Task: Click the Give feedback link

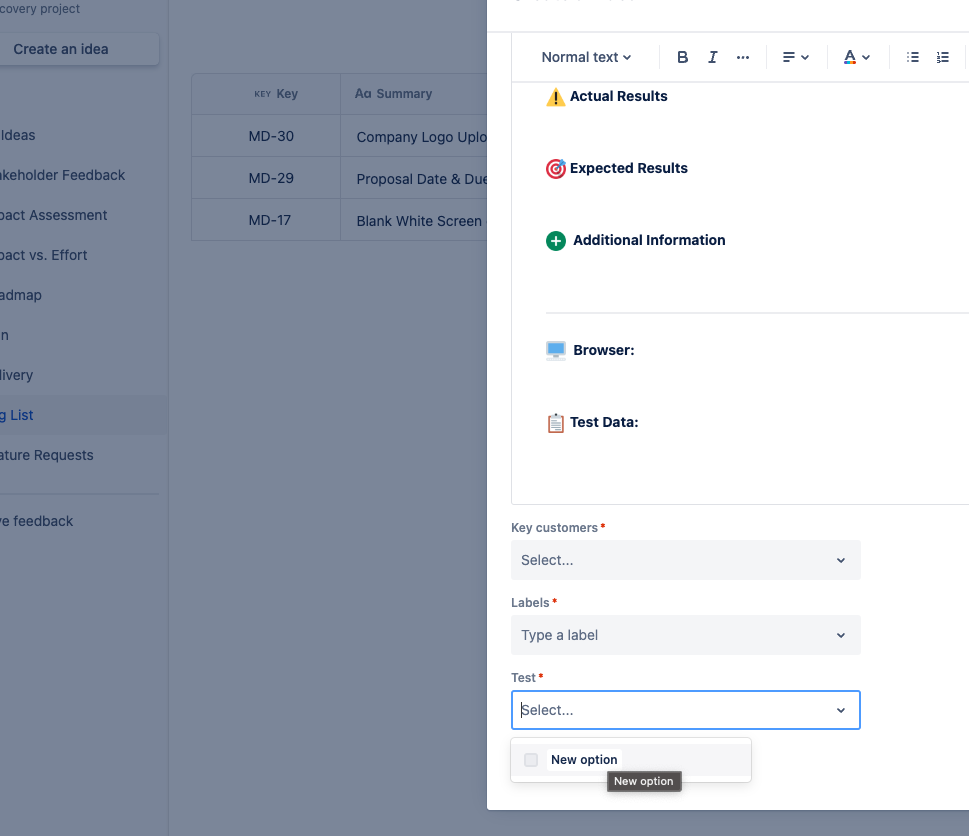Action: point(36,521)
